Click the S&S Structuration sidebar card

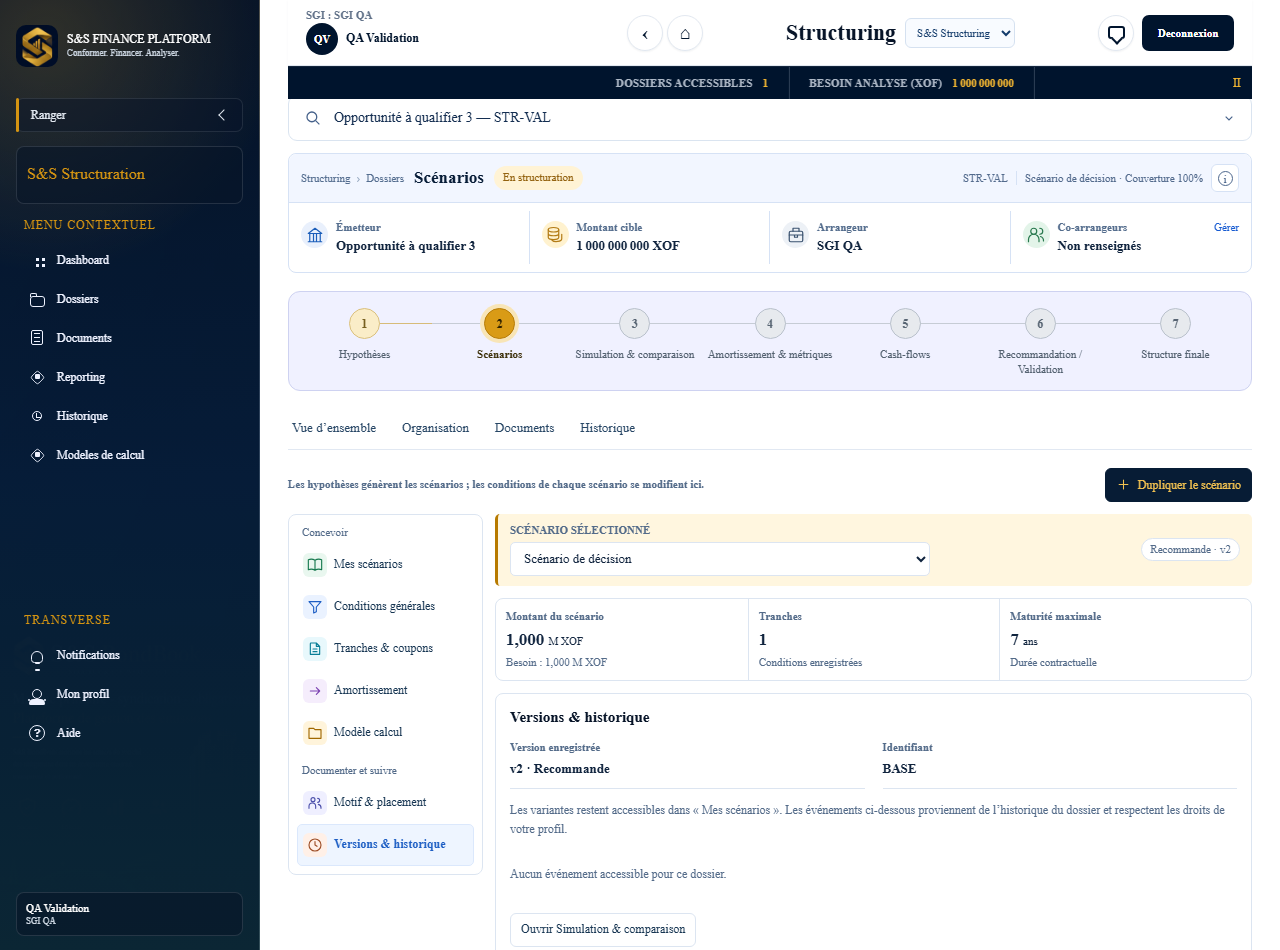click(129, 175)
